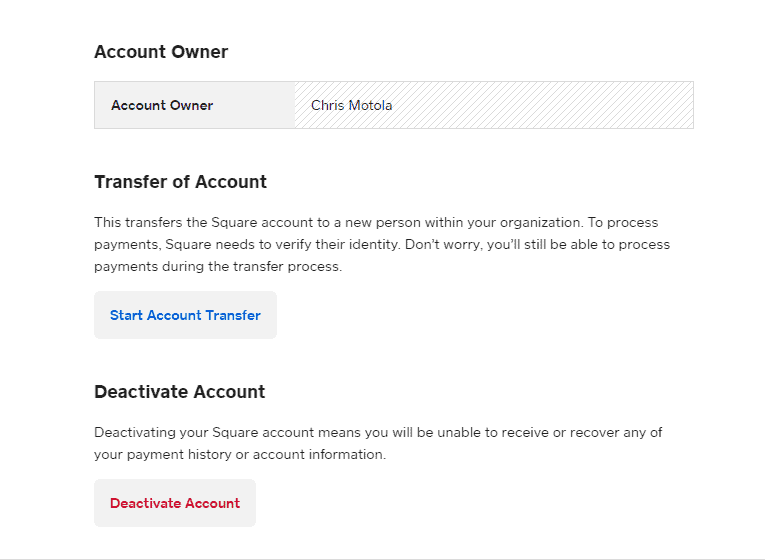765x560 pixels.
Task: Click the name Chris Motola
Action: (x=351, y=105)
